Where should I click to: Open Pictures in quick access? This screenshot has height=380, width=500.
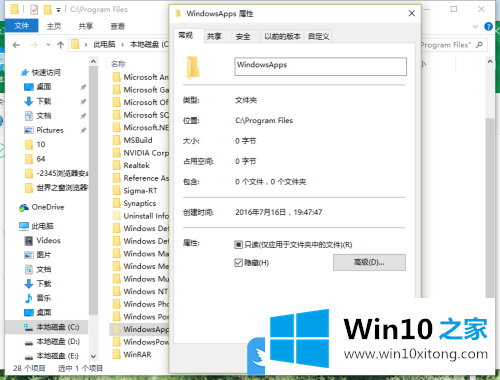pos(50,130)
